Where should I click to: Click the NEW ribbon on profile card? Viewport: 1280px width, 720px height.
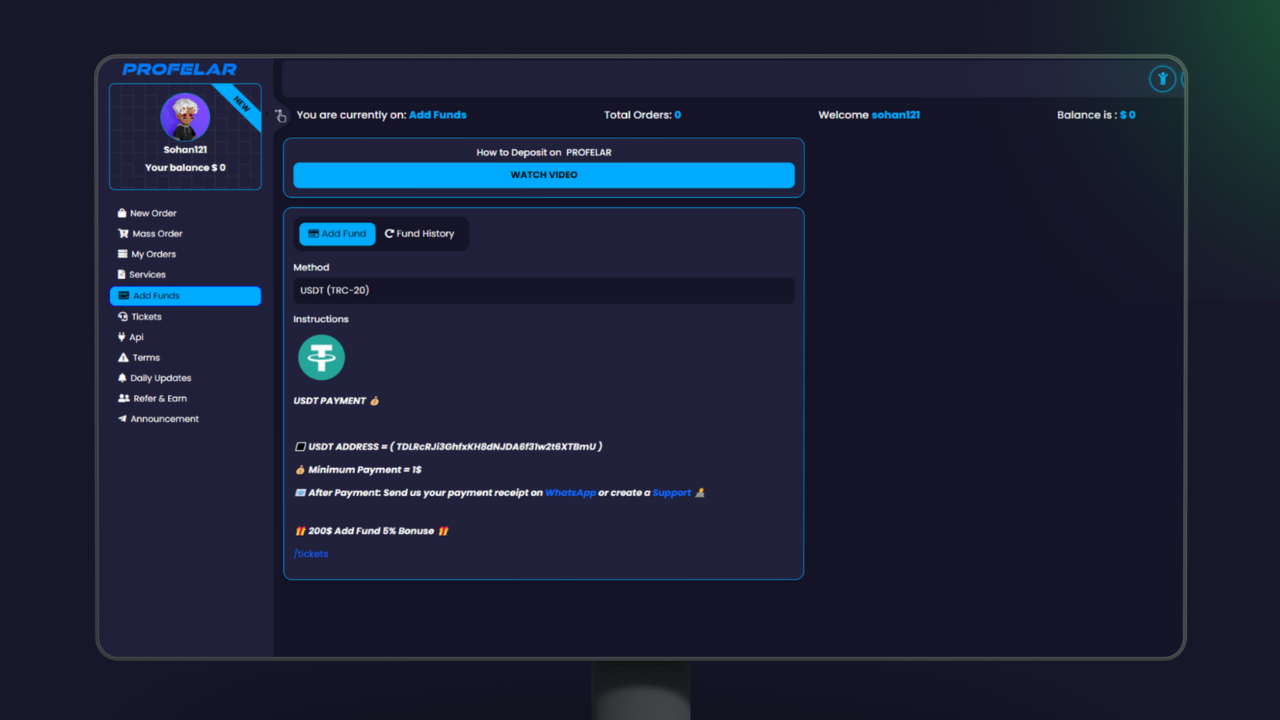click(x=242, y=103)
